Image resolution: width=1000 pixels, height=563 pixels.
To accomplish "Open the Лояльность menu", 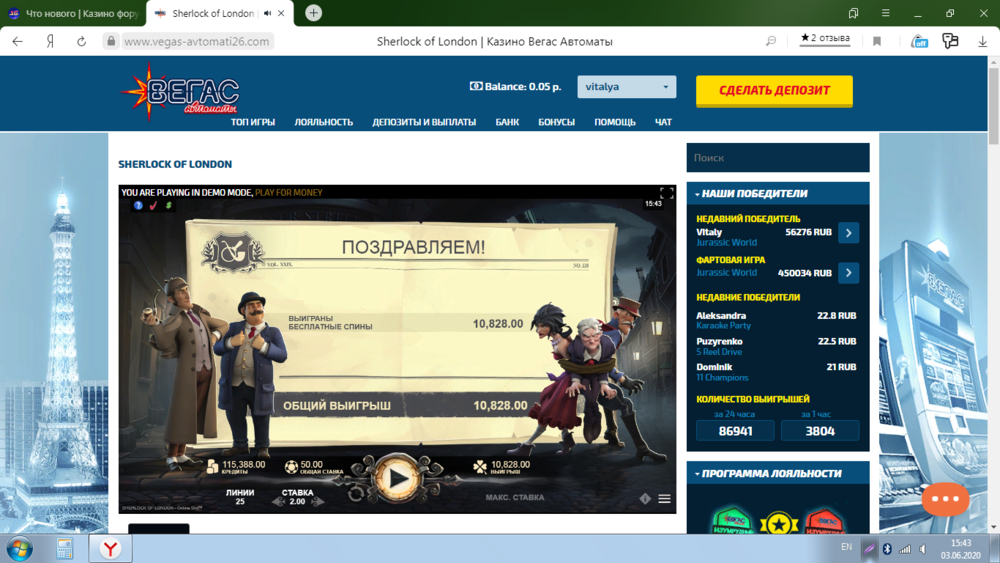I will point(323,122).
